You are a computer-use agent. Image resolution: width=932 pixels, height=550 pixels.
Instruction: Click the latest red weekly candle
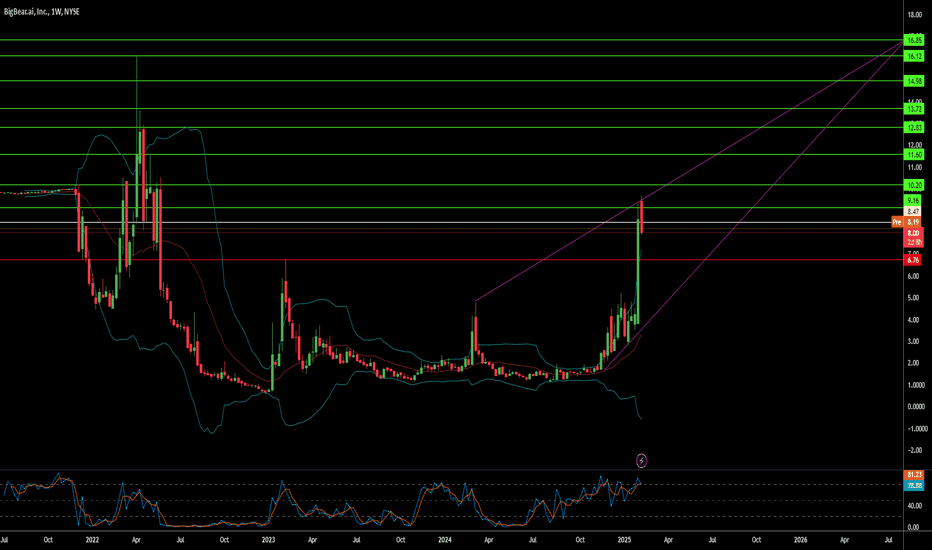641,217
